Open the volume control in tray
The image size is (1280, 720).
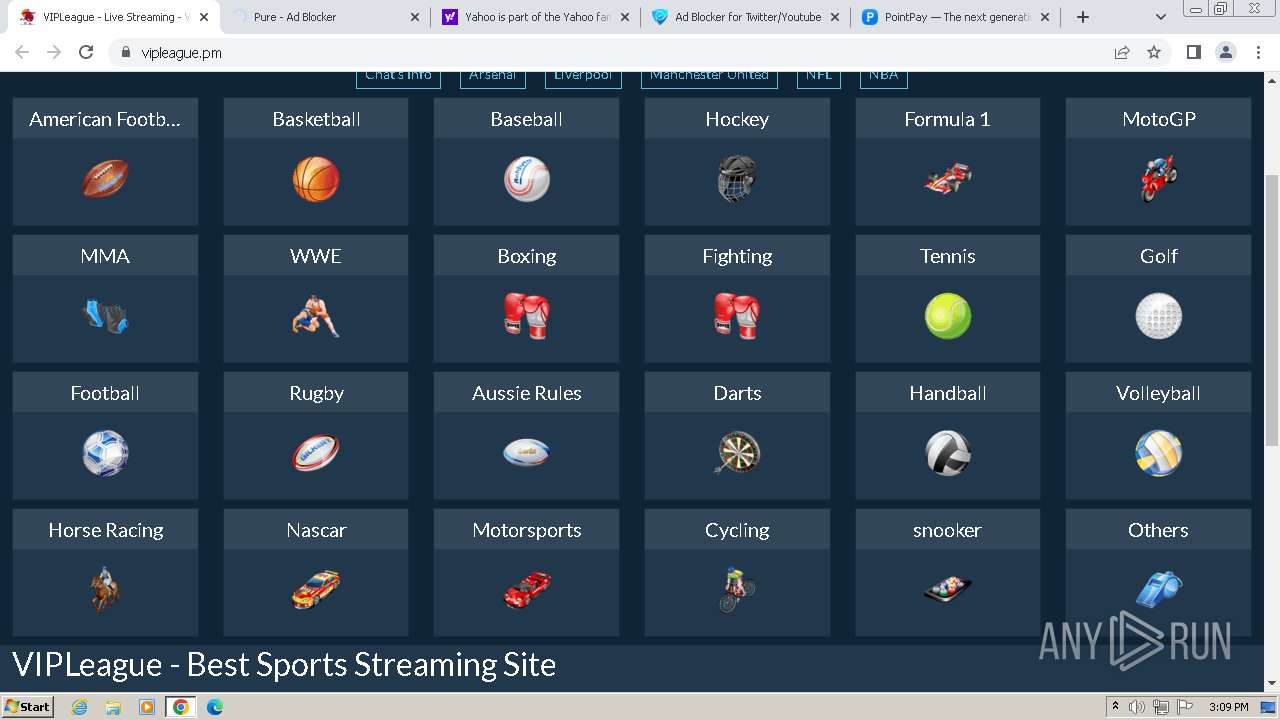(1137, 707)
